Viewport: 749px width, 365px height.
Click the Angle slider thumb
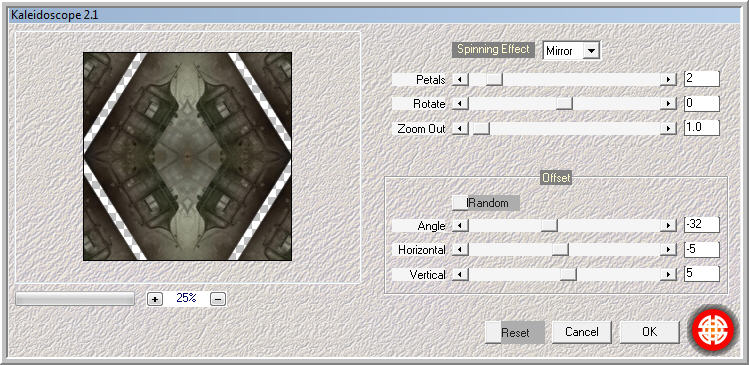(x=549, y=225)
